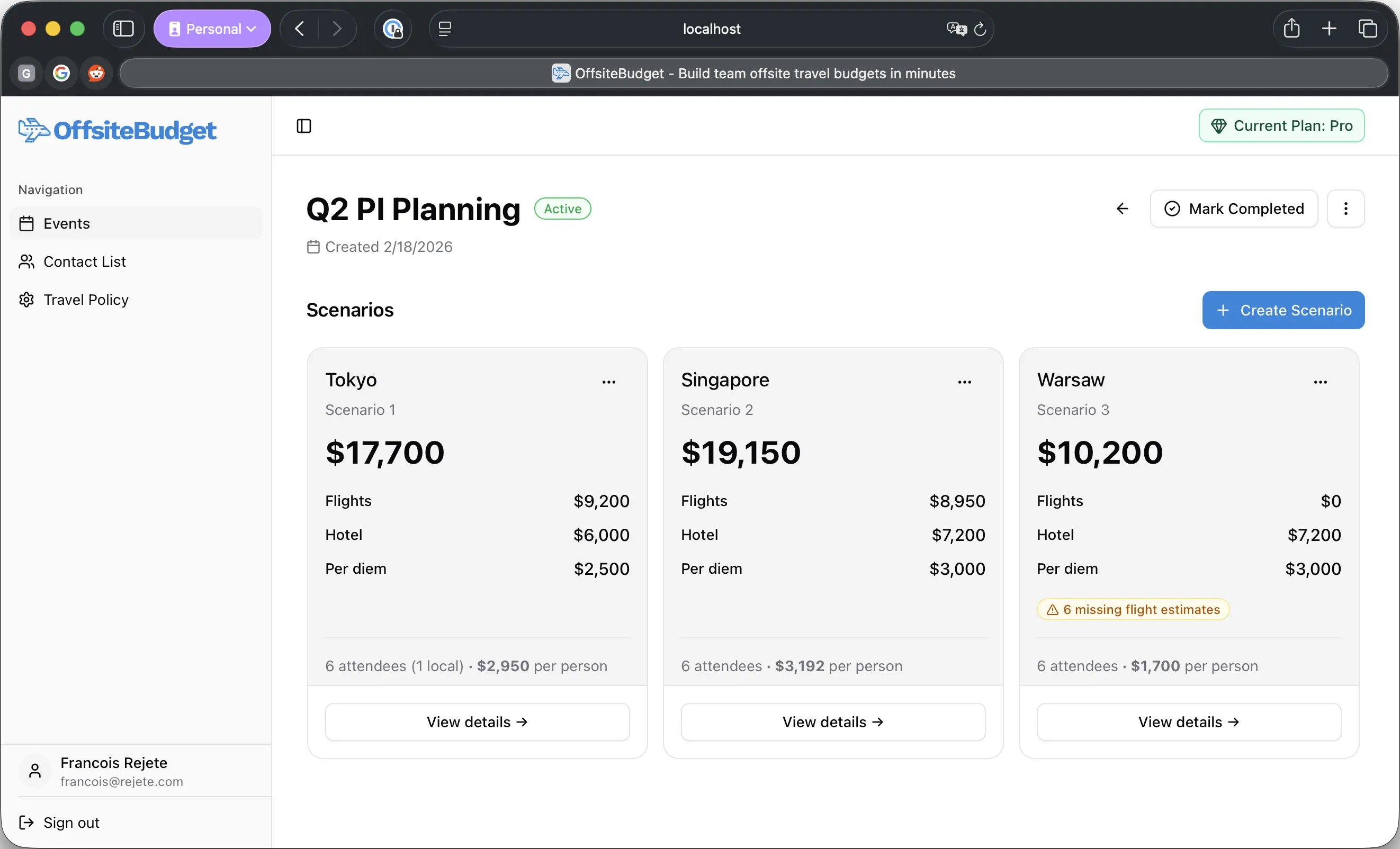This screenshot has height=849, width=1400.
Task: Click the Sign out icon
Action: pos(25,822)
